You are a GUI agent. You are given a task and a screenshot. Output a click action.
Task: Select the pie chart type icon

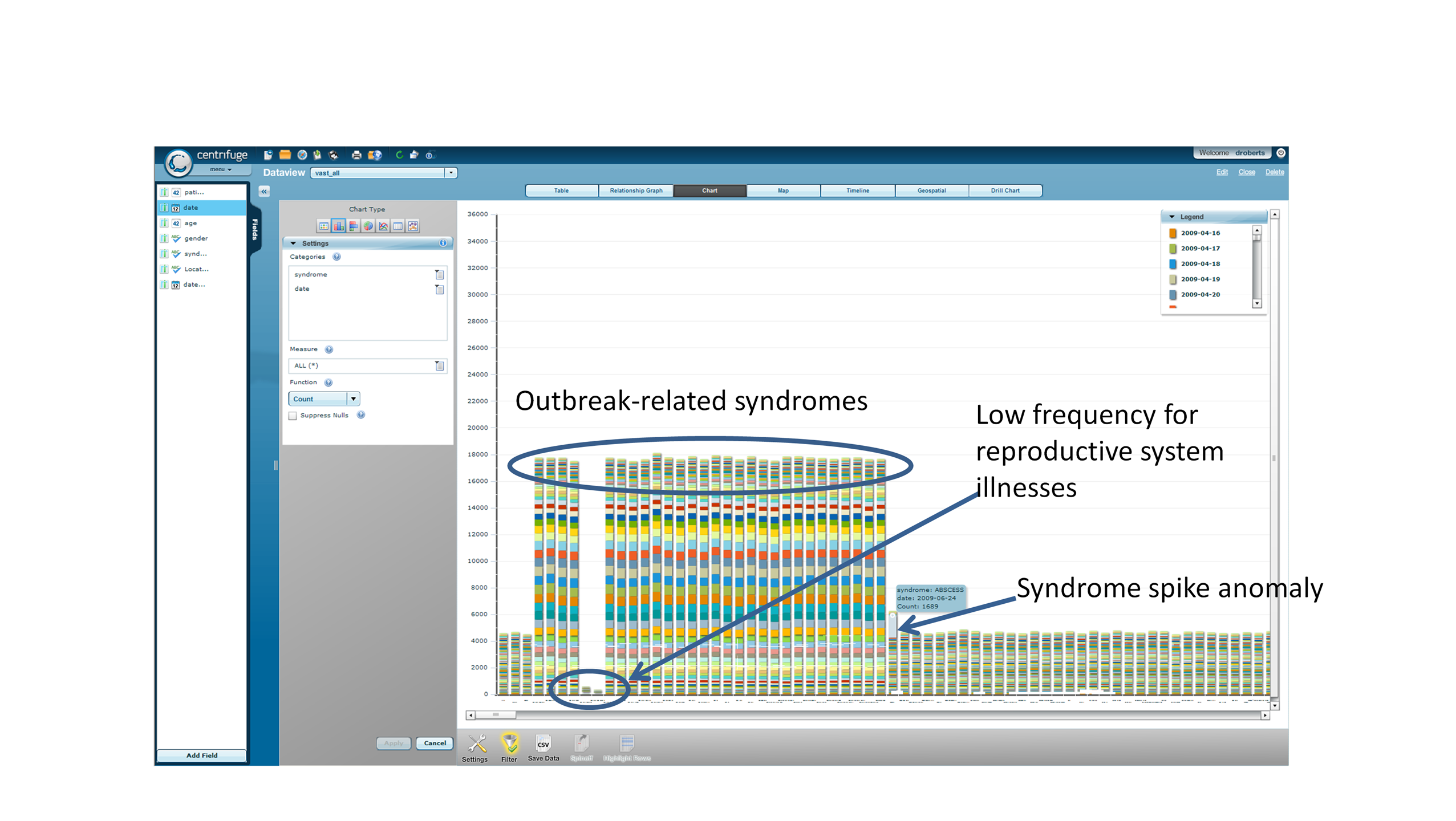[x=368, y=226]
